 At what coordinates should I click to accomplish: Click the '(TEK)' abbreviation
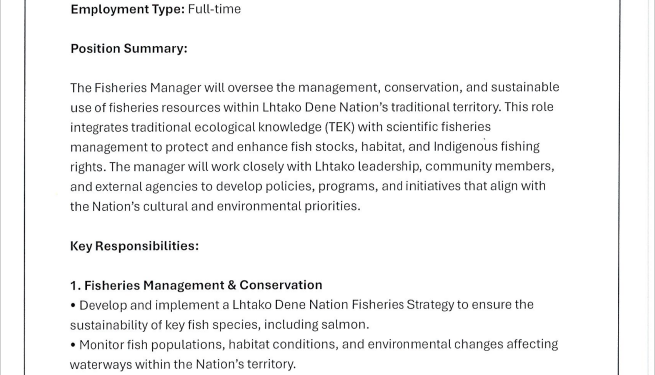tap(340, 127)
